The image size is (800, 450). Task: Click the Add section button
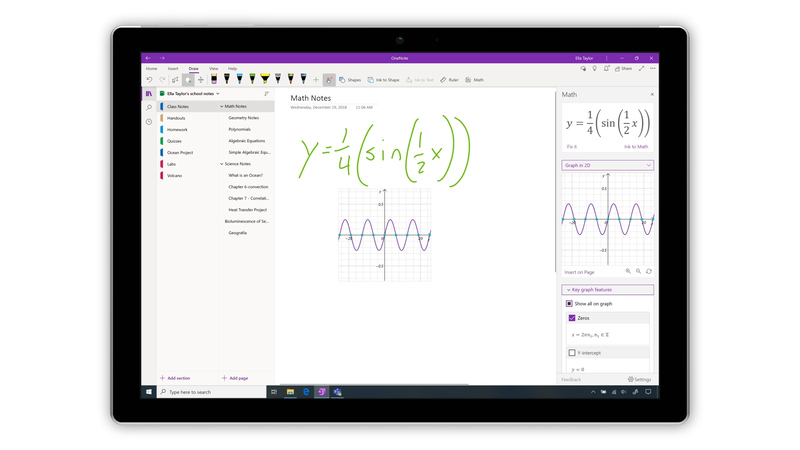pyautogui.click(x=175, y=378)
